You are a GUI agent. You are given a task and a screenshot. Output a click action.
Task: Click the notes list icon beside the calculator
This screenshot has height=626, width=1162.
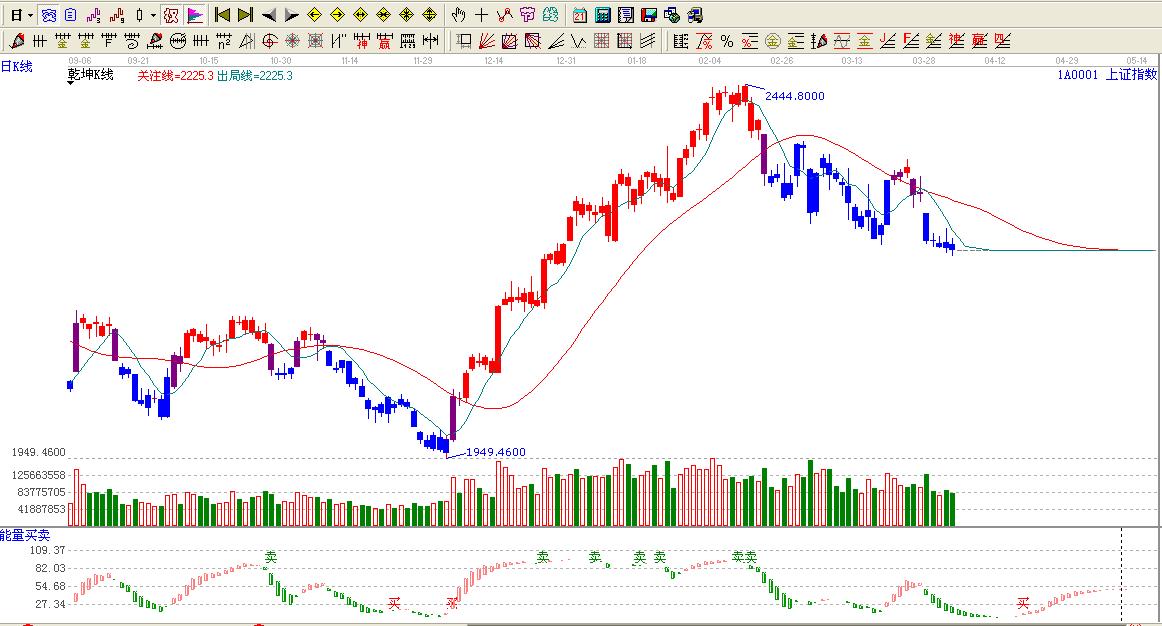(x=626, y=15)
